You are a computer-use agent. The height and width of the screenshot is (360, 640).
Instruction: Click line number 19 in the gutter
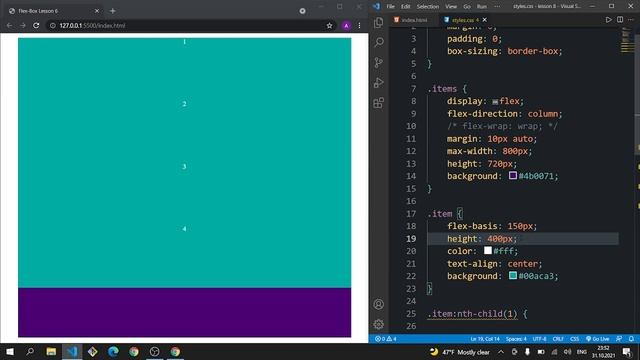tap(411, 239)
